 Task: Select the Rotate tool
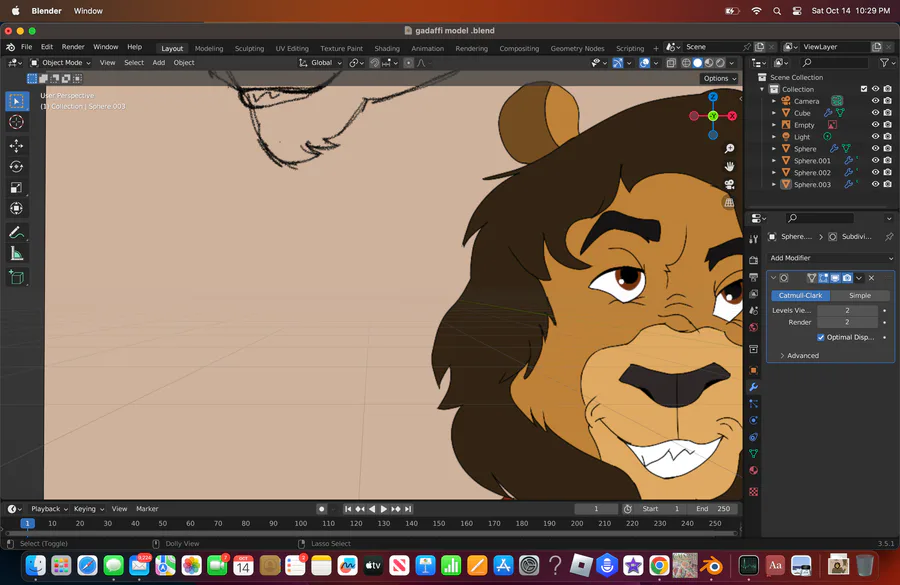(x=16, y=166)
